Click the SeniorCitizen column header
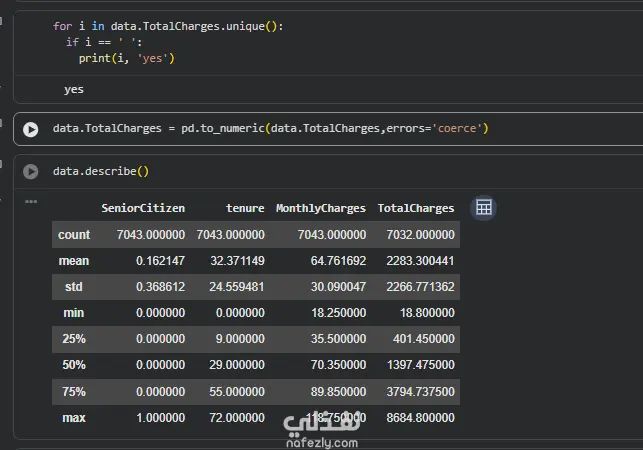 (x=143, y=208)
